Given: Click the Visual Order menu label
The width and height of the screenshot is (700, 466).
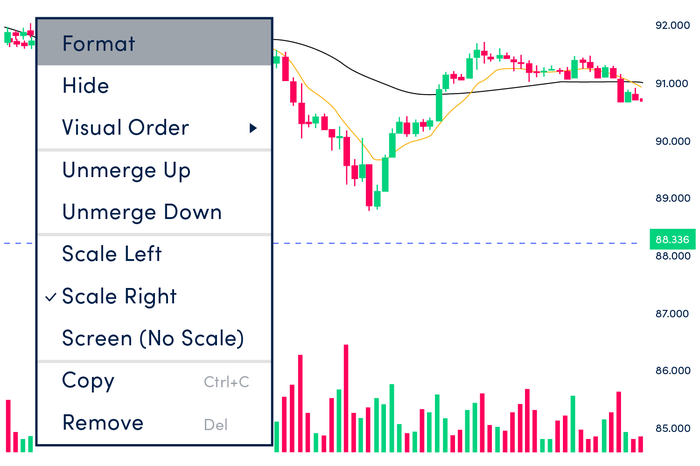Looking at the screenshot, I should 125,128.
